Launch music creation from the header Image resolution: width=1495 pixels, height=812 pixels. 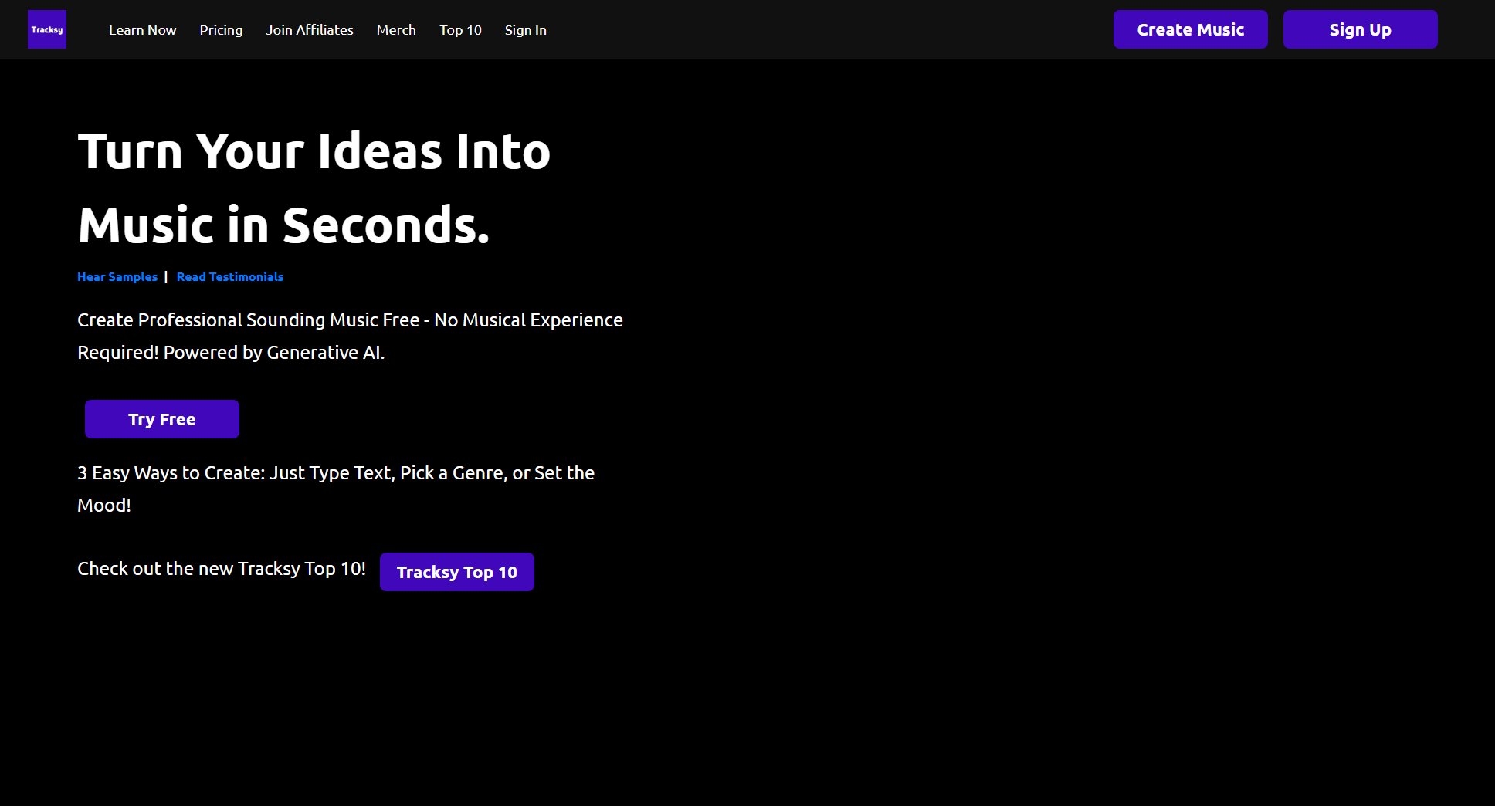pyautogui.click(x=1190, y=29)
